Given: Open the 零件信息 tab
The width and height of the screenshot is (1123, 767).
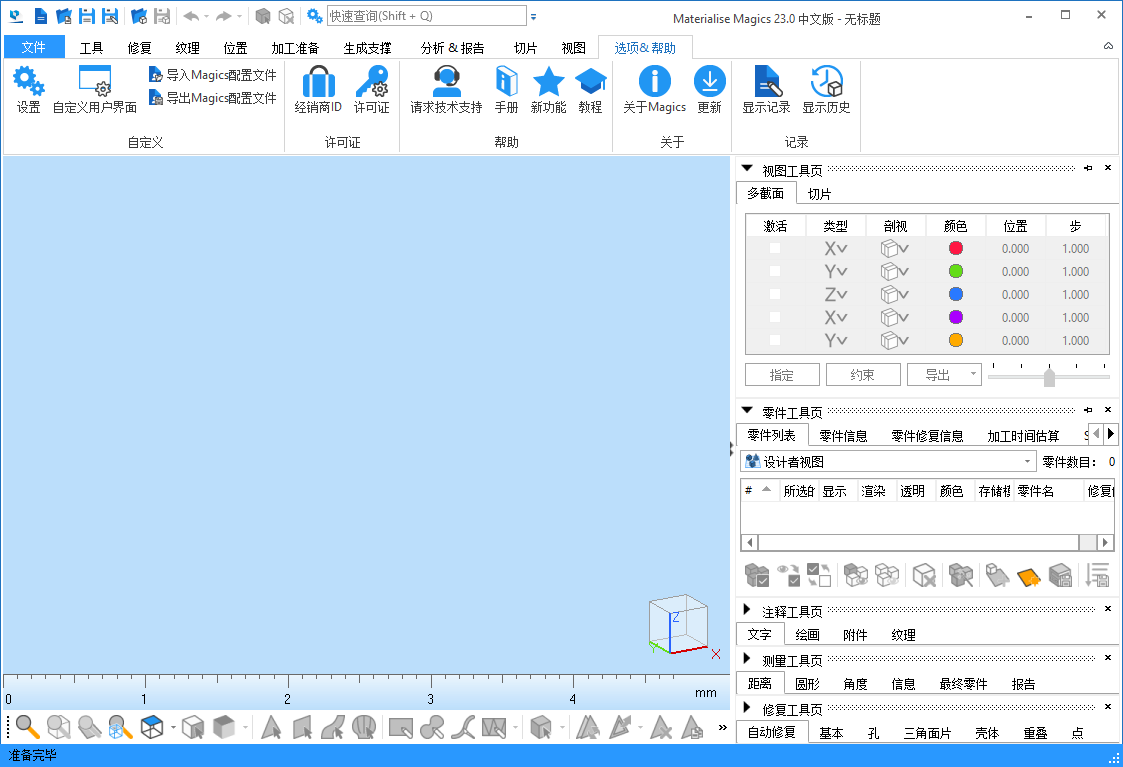Looking at the screenshot, I should coord(843,435).
